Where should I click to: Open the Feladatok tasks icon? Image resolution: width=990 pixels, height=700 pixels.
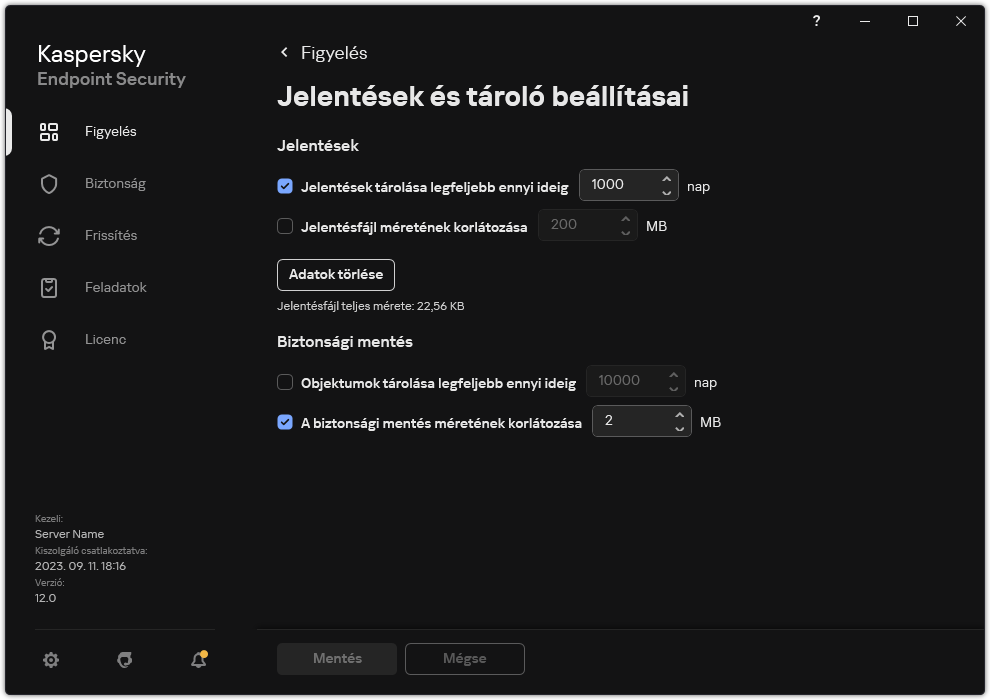pos(49,287)
